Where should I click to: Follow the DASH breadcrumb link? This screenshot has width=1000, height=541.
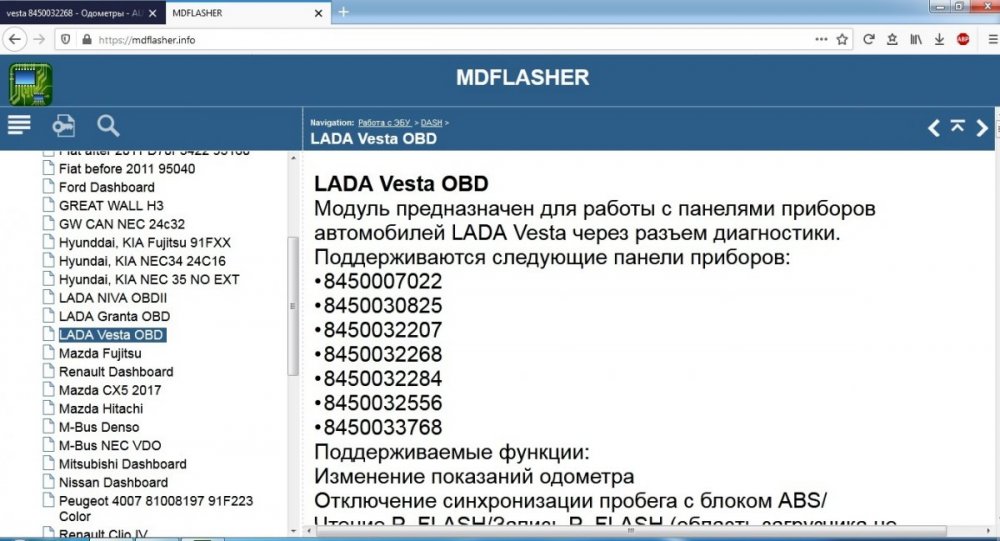point(431,122)
